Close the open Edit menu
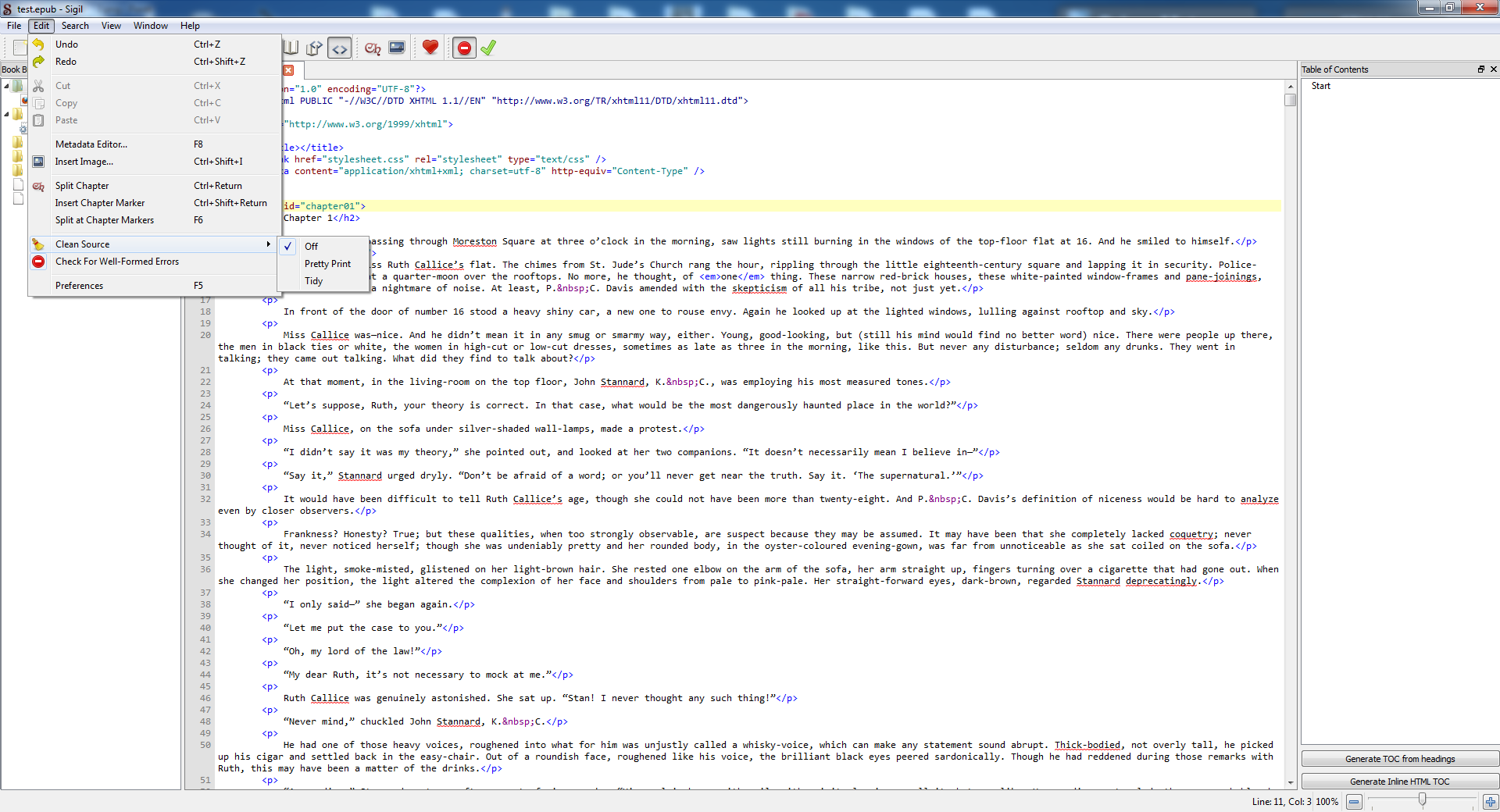Image resolution: width=1500 pixels, height=812 pixels. tap(41, 26)
